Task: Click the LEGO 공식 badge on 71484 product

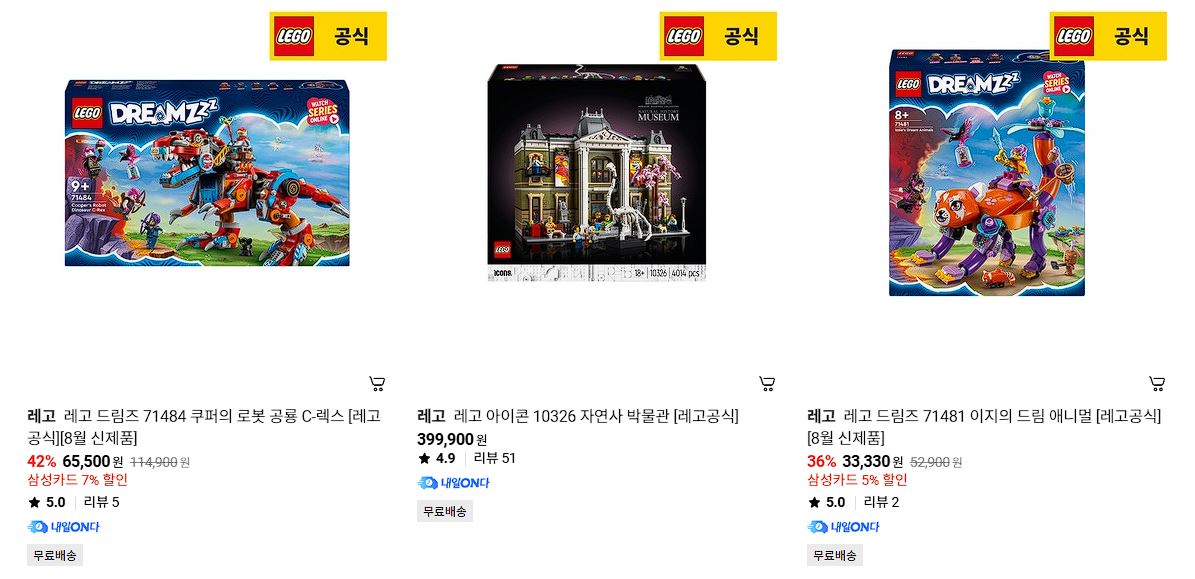Action: (x=328, y=36)
